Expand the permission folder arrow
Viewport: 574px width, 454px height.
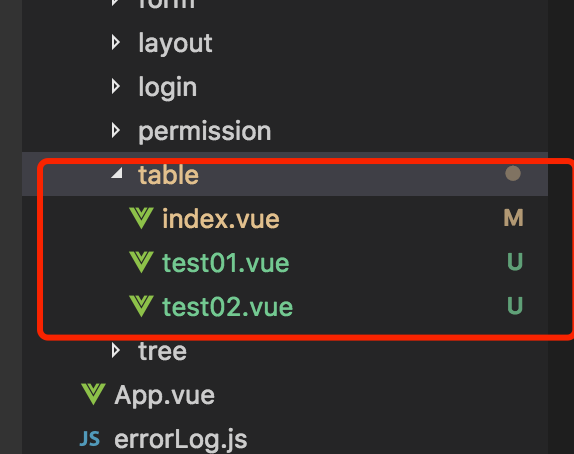(116, 131)
